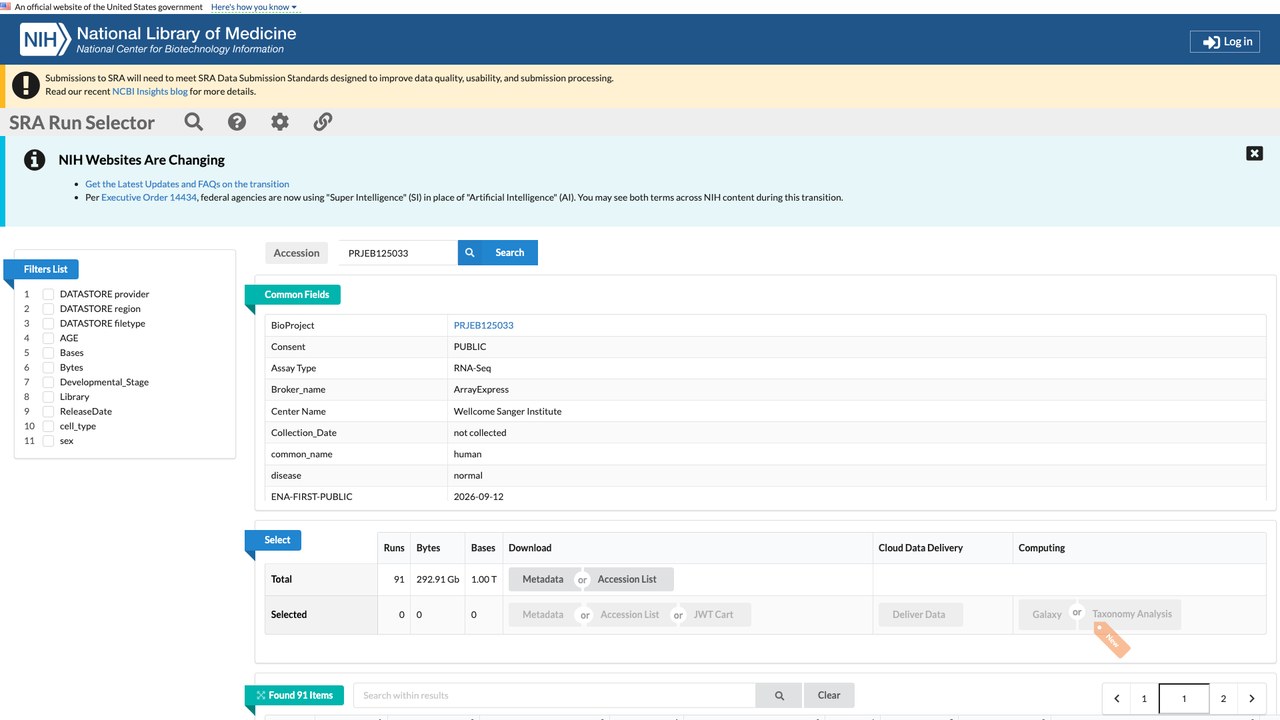Click the Clear button for results search
The width and height of the screenshot is (1280, 720).
click(829, 695)
